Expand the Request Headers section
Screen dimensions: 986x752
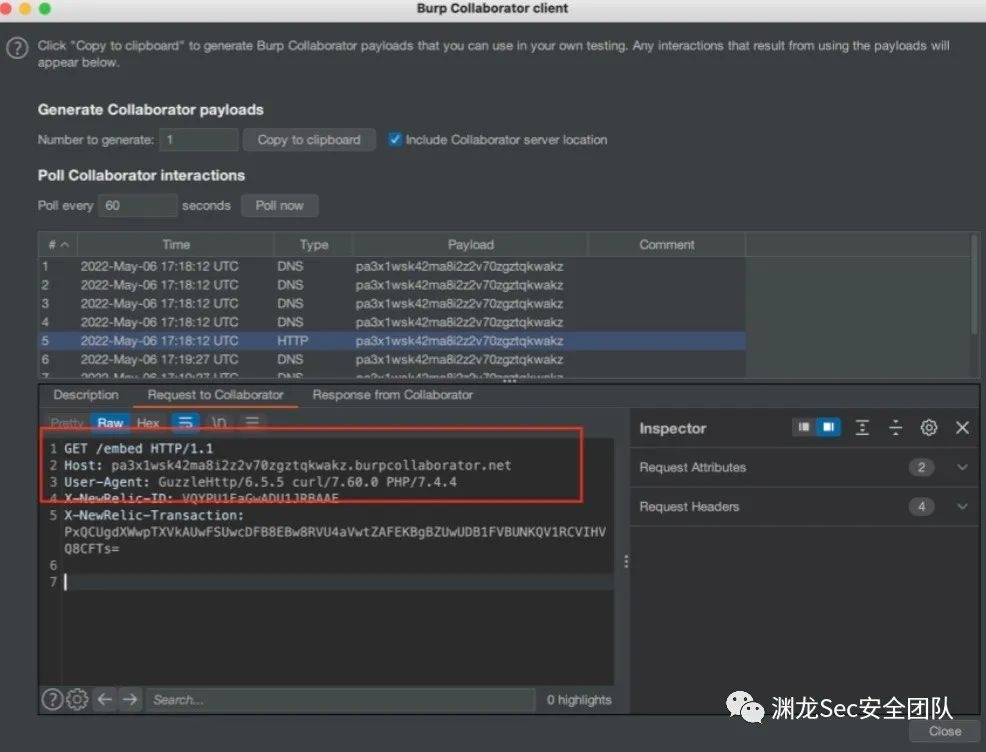pos(962,506)
